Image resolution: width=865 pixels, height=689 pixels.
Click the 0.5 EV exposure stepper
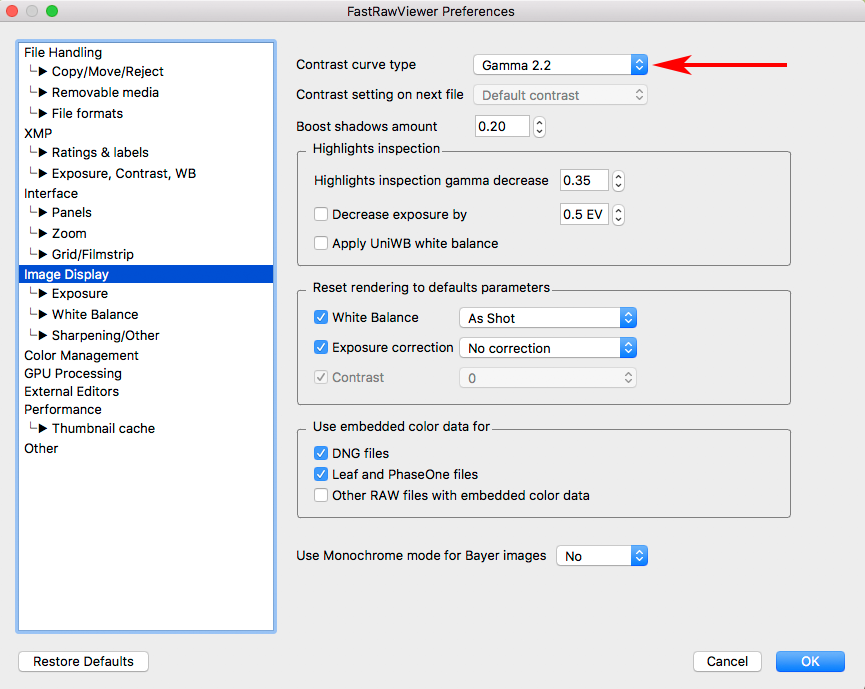(x=618, y=215)
